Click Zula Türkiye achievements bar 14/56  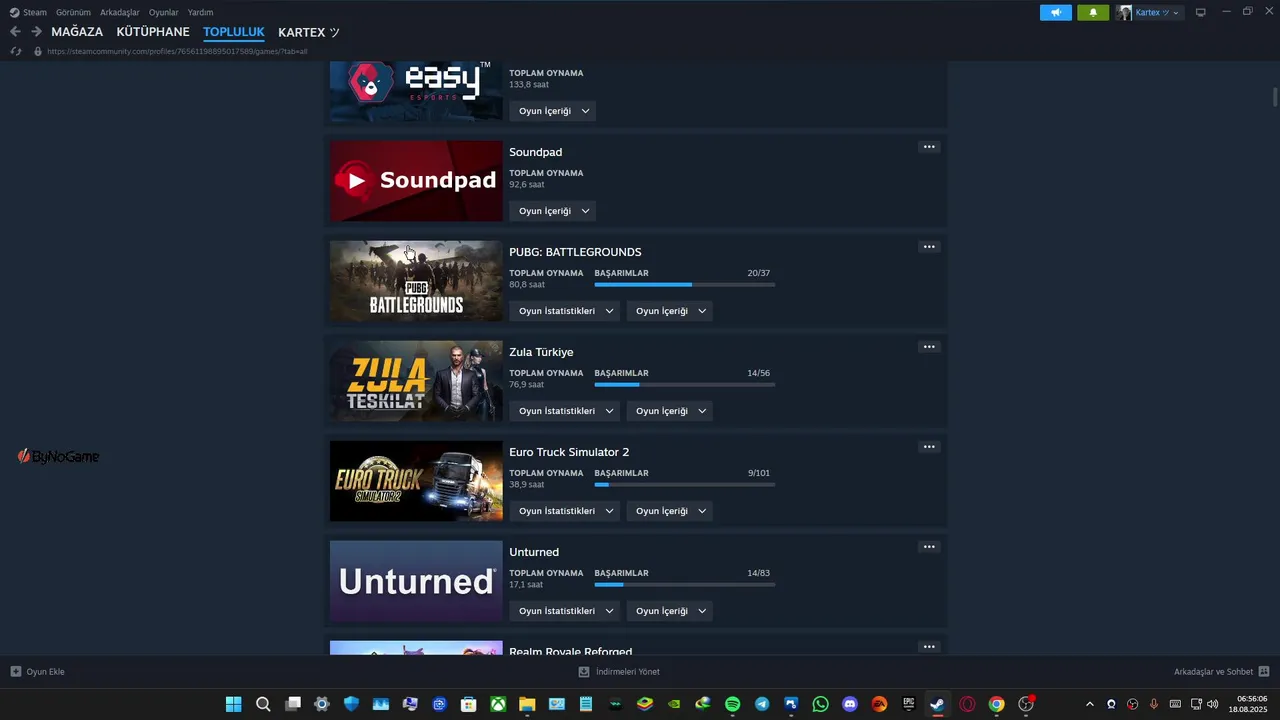click(684, 385)
